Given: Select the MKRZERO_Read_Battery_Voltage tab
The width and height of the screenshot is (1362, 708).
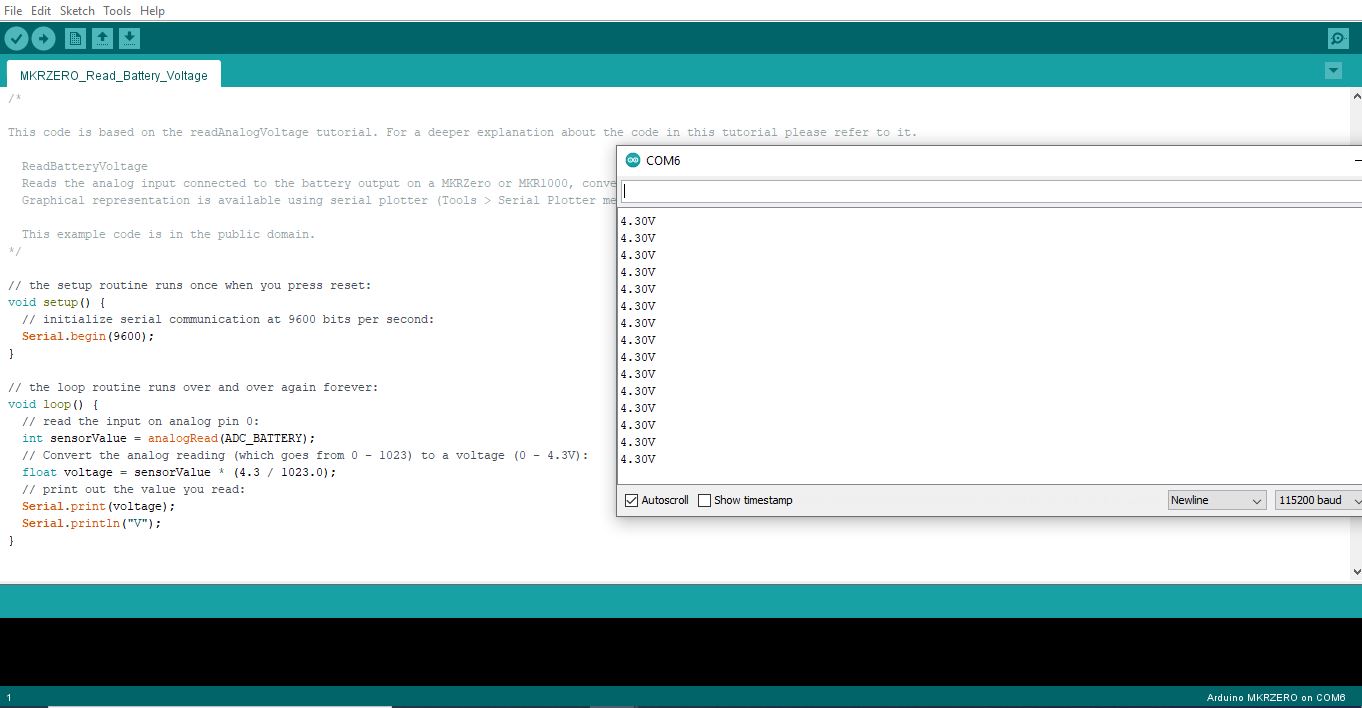Looking at the screenshot, I should click(x=113, y=73).
